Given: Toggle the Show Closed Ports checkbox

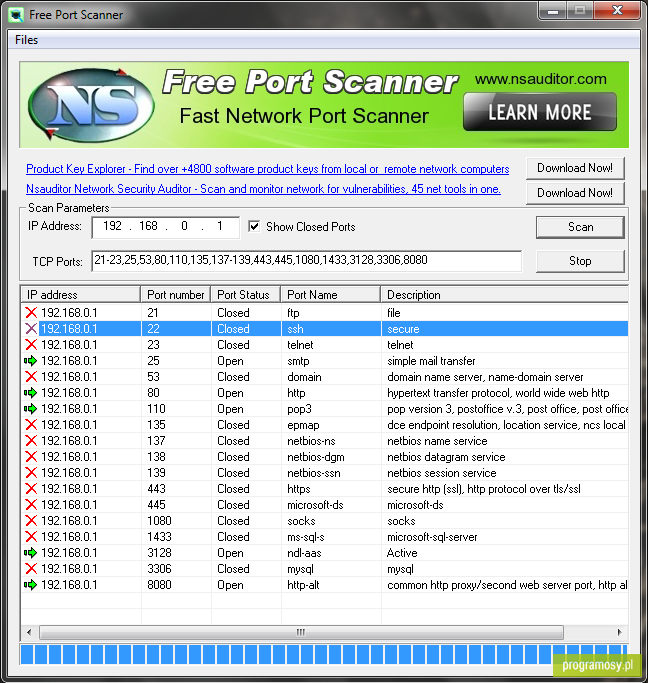Looking at the screenshot, I should [x=254, y=227].
